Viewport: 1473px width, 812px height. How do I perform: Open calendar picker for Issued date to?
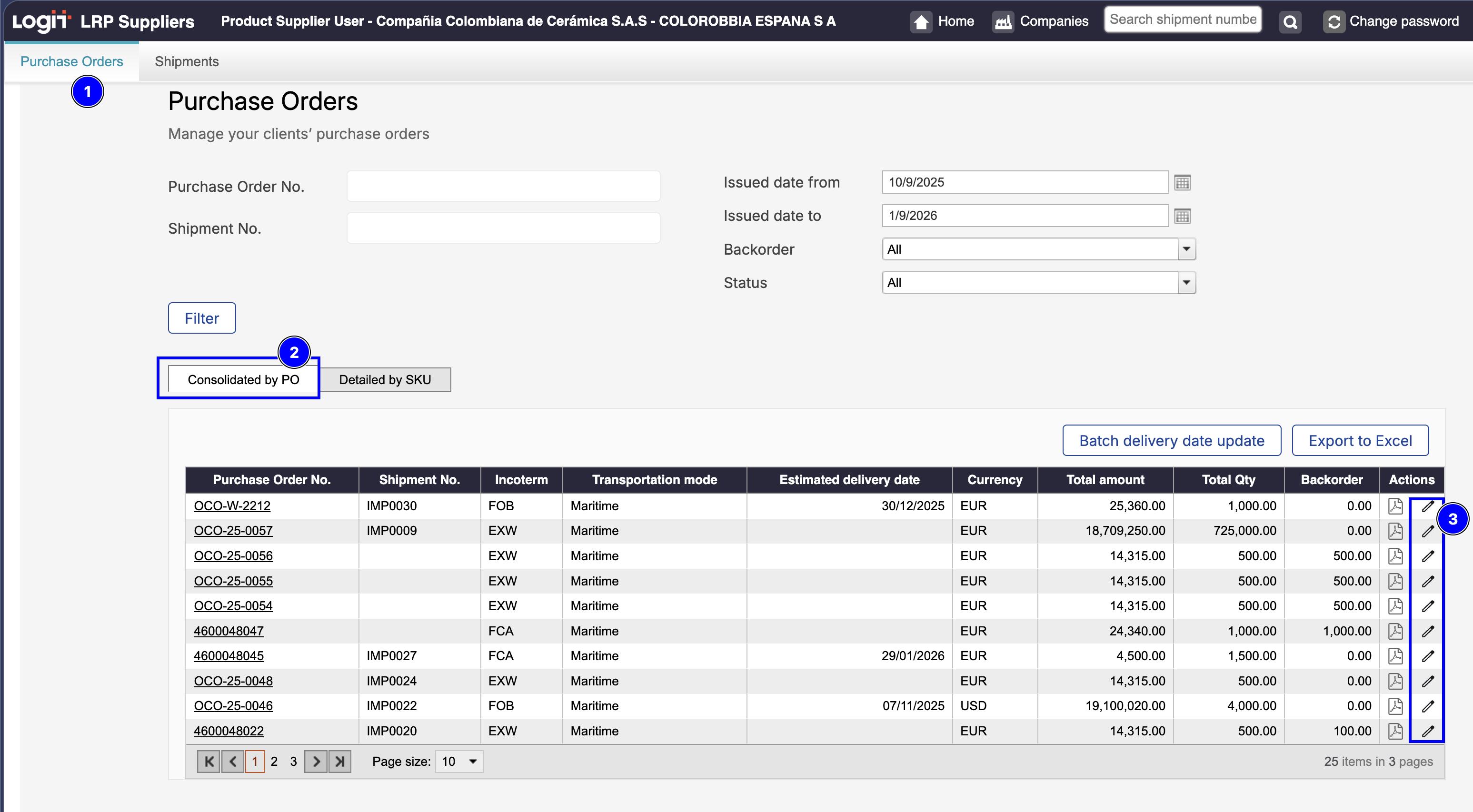[1182, 216]
